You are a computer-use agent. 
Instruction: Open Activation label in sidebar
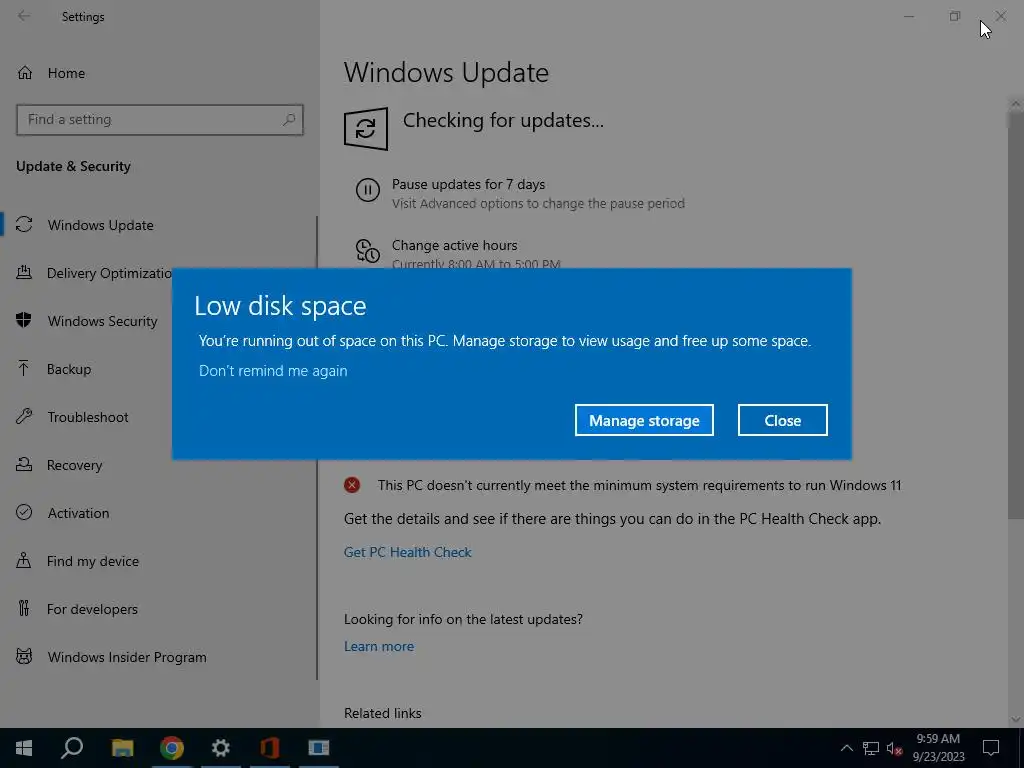[78, 513]
